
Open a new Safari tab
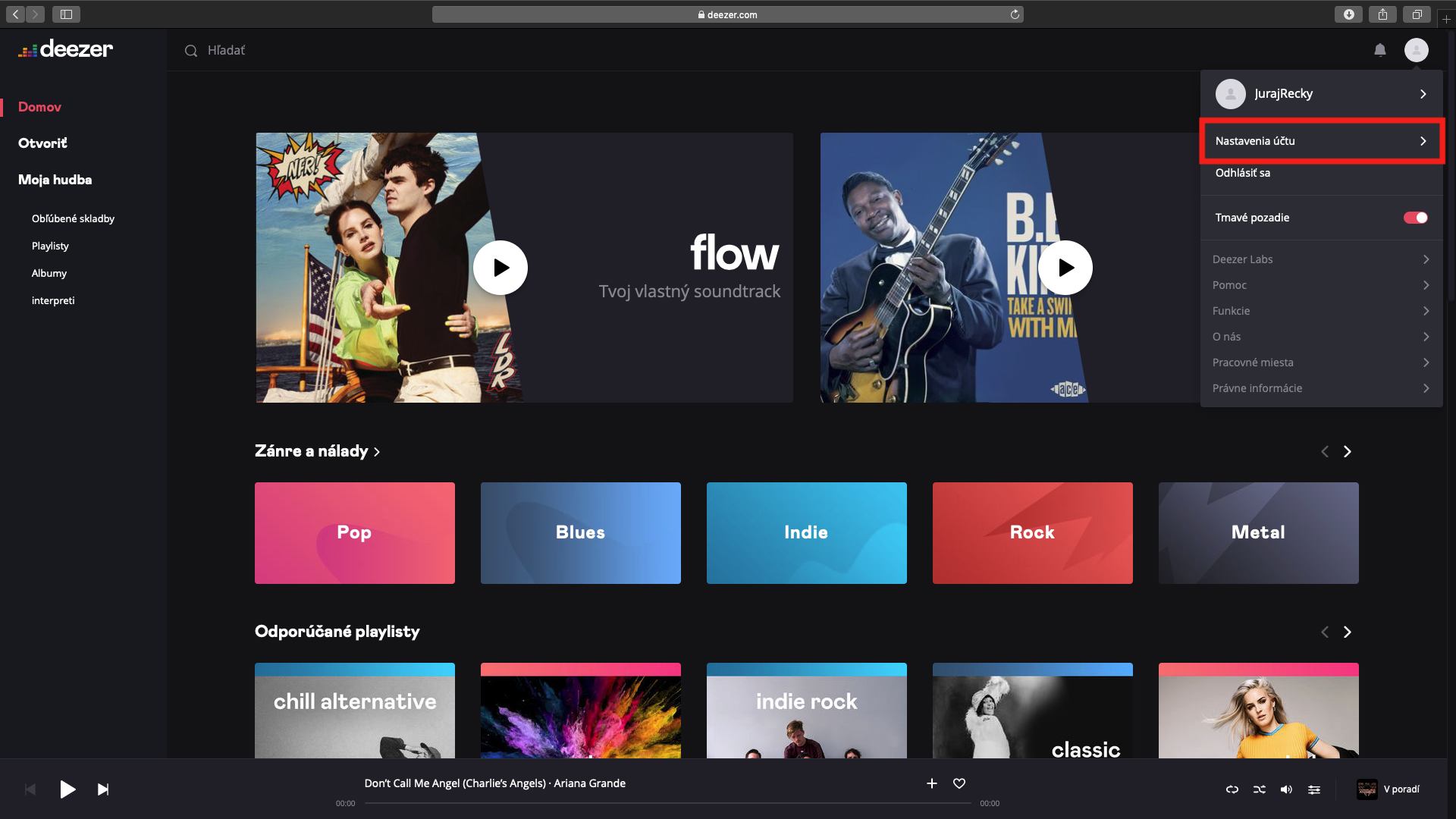1447,19
